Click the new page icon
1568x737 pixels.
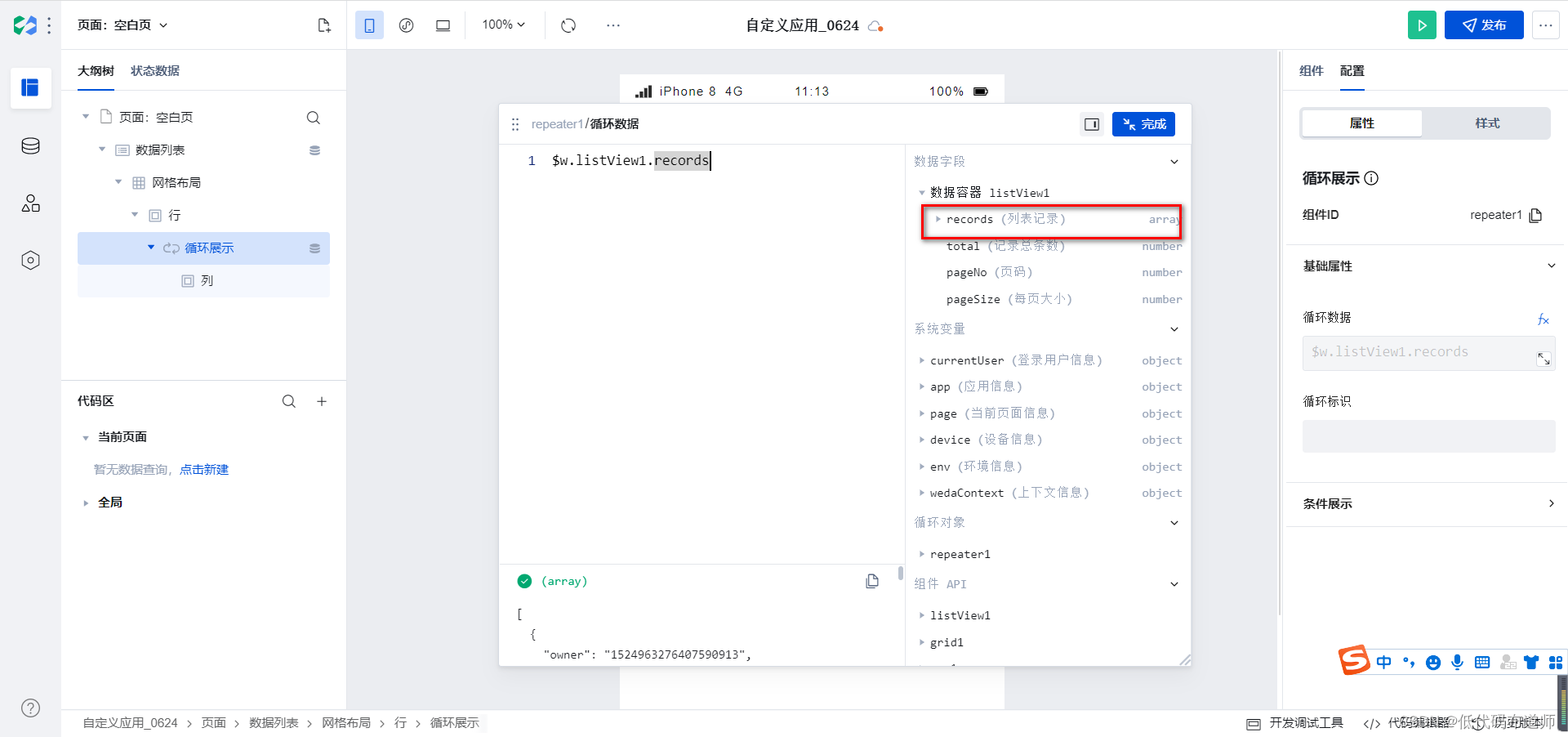click(324, 25)
